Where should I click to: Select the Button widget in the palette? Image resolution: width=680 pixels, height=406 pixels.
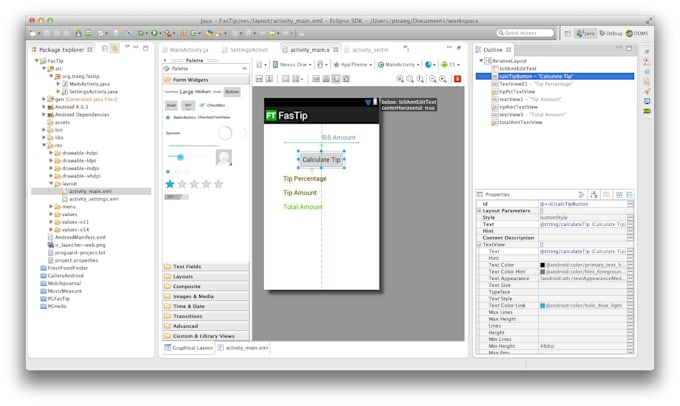point(232,91)
